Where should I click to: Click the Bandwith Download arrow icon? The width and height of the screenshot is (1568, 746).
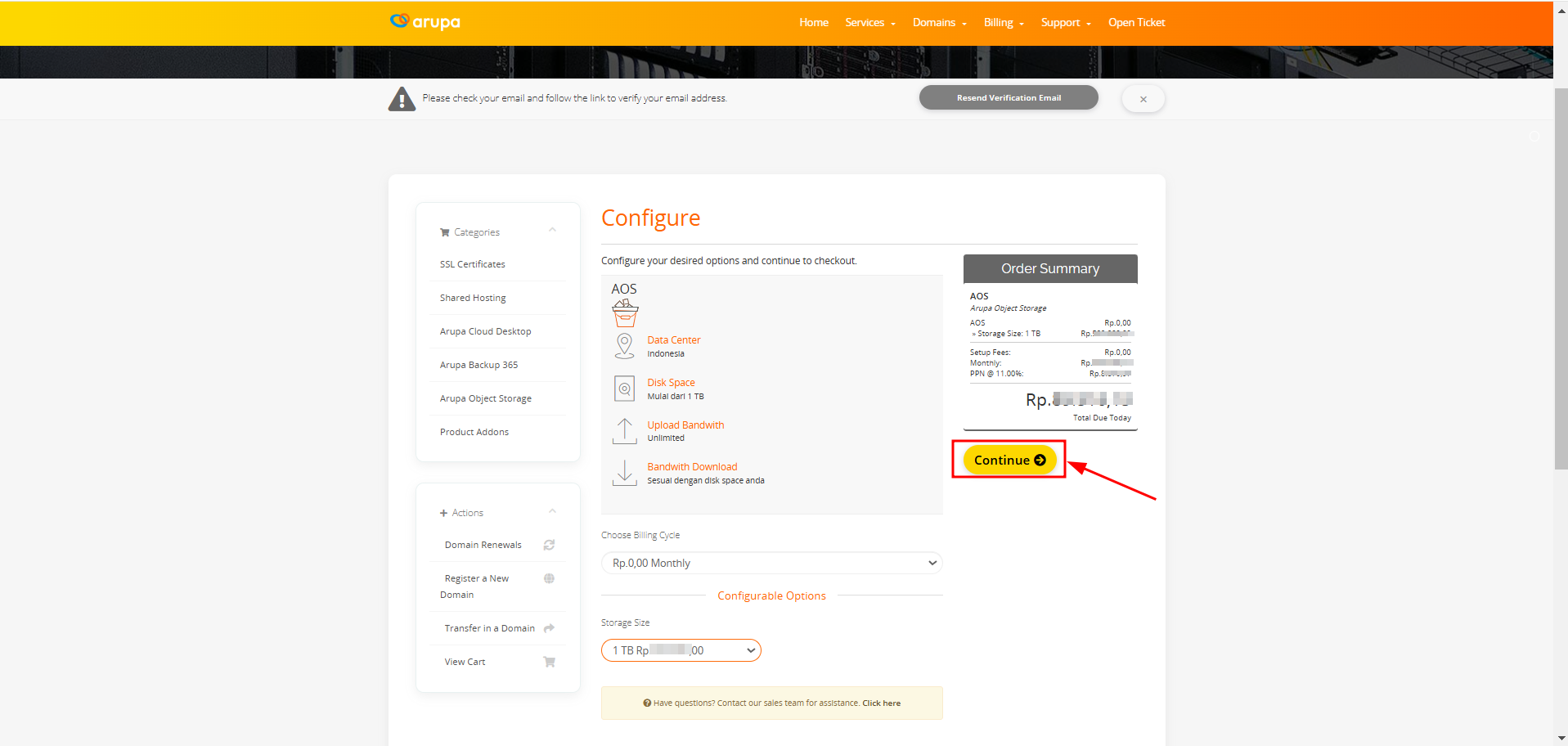624,472
